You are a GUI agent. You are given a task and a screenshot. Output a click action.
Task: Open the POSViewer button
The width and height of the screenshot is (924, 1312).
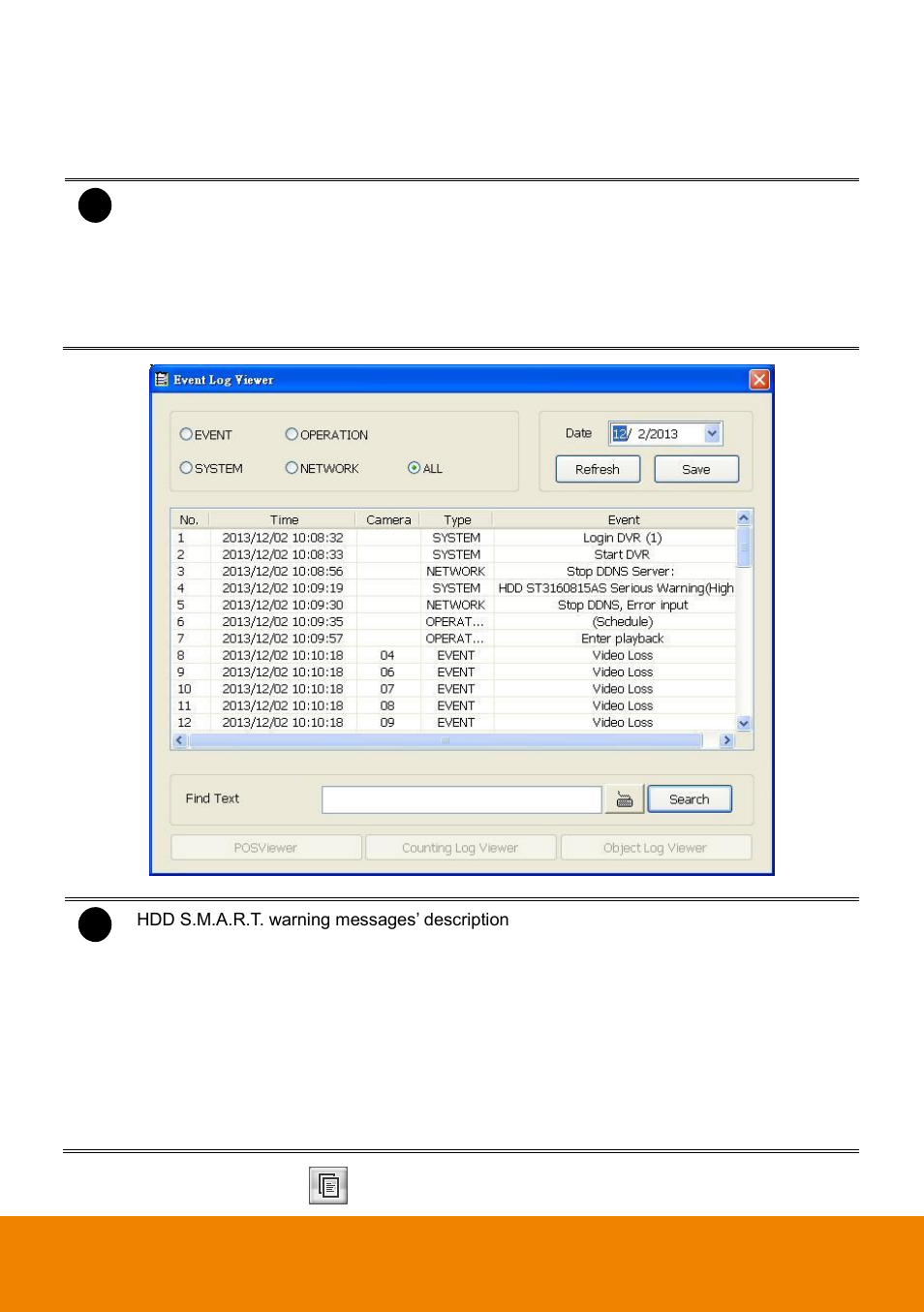coord(266,848)
